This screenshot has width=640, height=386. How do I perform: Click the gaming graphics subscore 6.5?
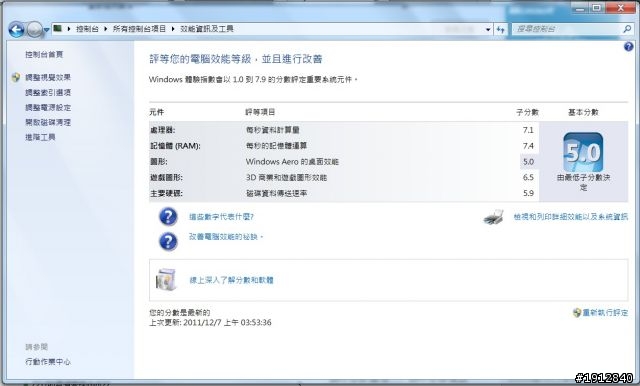coord(528,177)
